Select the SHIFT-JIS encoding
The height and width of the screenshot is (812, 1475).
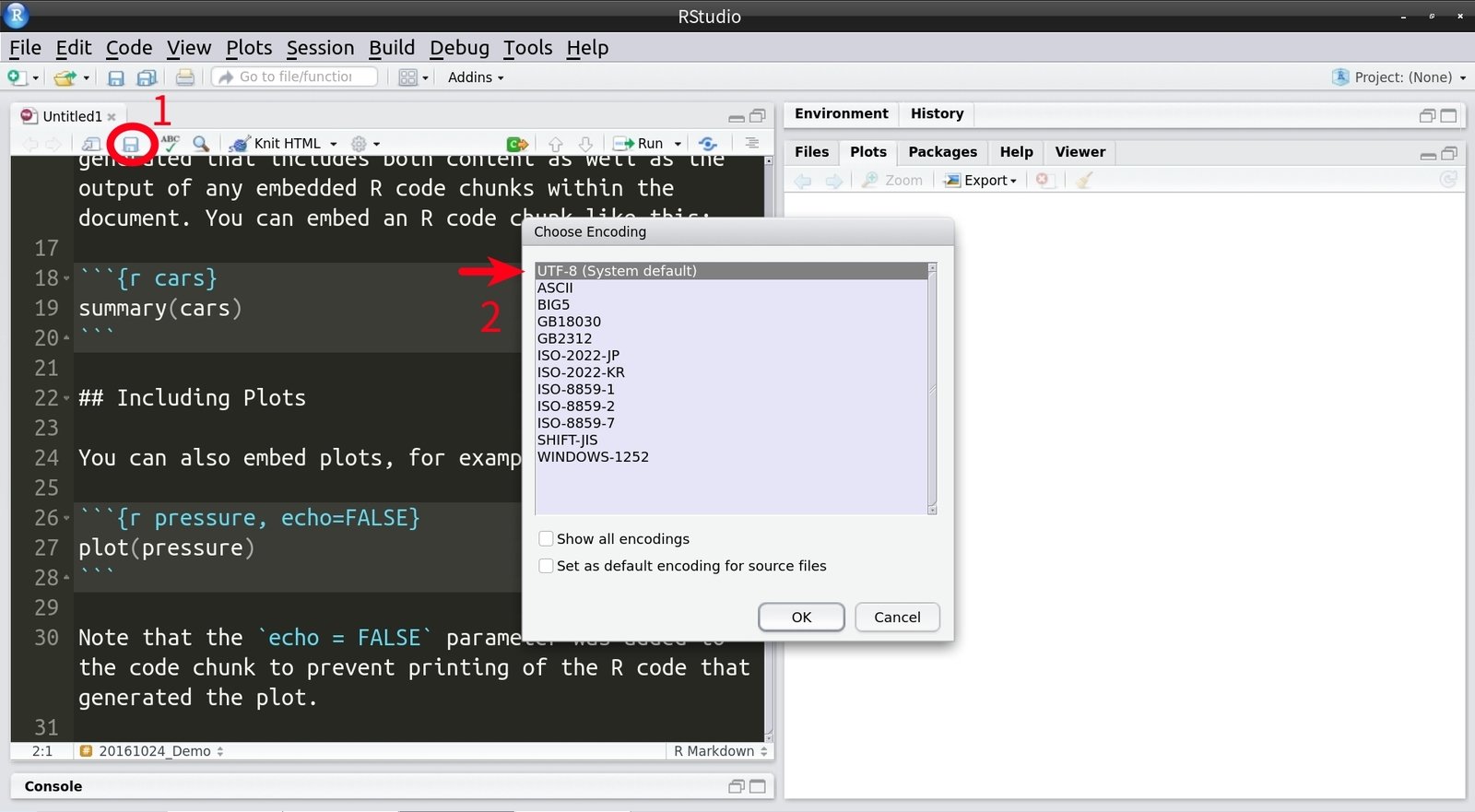pos(732,440)
